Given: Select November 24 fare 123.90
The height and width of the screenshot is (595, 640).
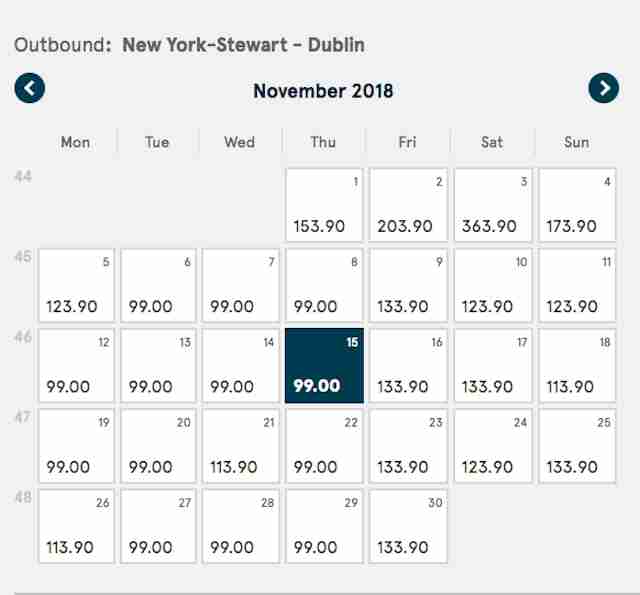Looking at the screenshot, I should point(493,446).
